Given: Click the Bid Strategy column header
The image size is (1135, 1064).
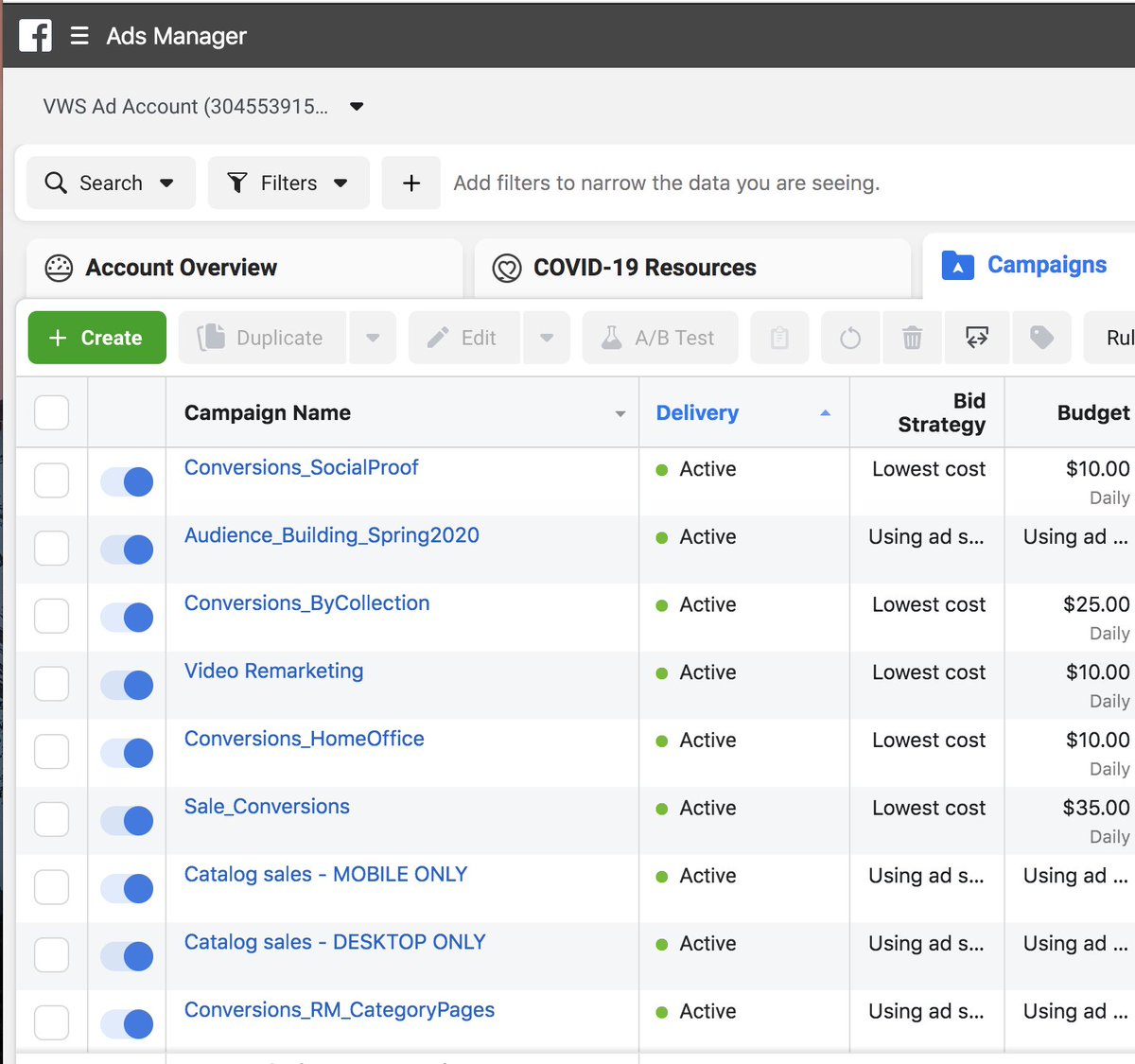Looking at the screenshot, I should point(927,412).
